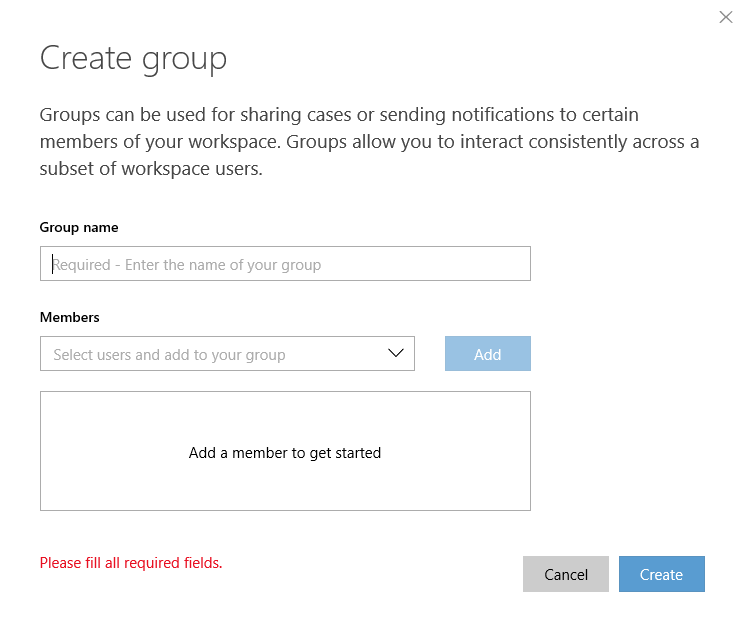This screenshot has height=630, width=742.
Task: Focus the 'Required - Enter the name' placeholder
Action: [x=186, y=265]
